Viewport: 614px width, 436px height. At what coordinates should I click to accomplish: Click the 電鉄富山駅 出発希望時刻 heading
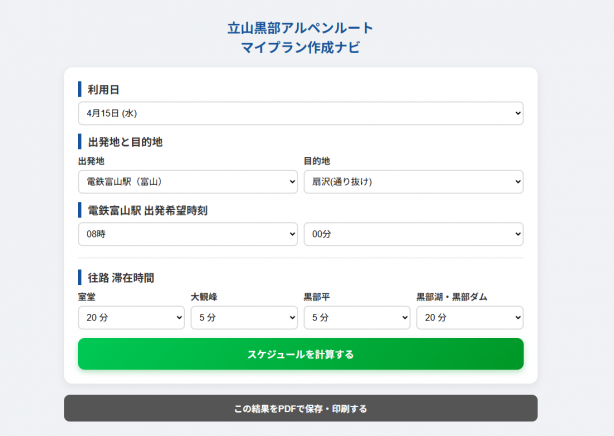[147, 210]
